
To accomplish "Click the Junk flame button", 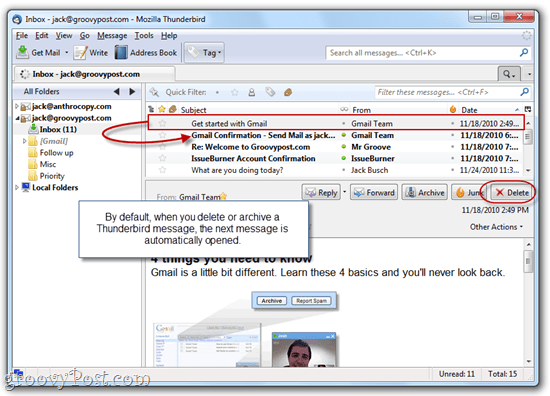I will [x=468, y=192].
